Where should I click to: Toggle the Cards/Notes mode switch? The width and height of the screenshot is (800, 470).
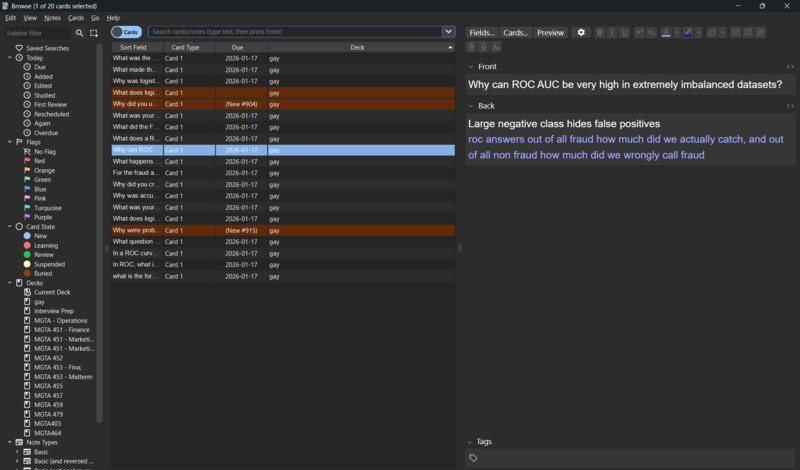(126, 32)
